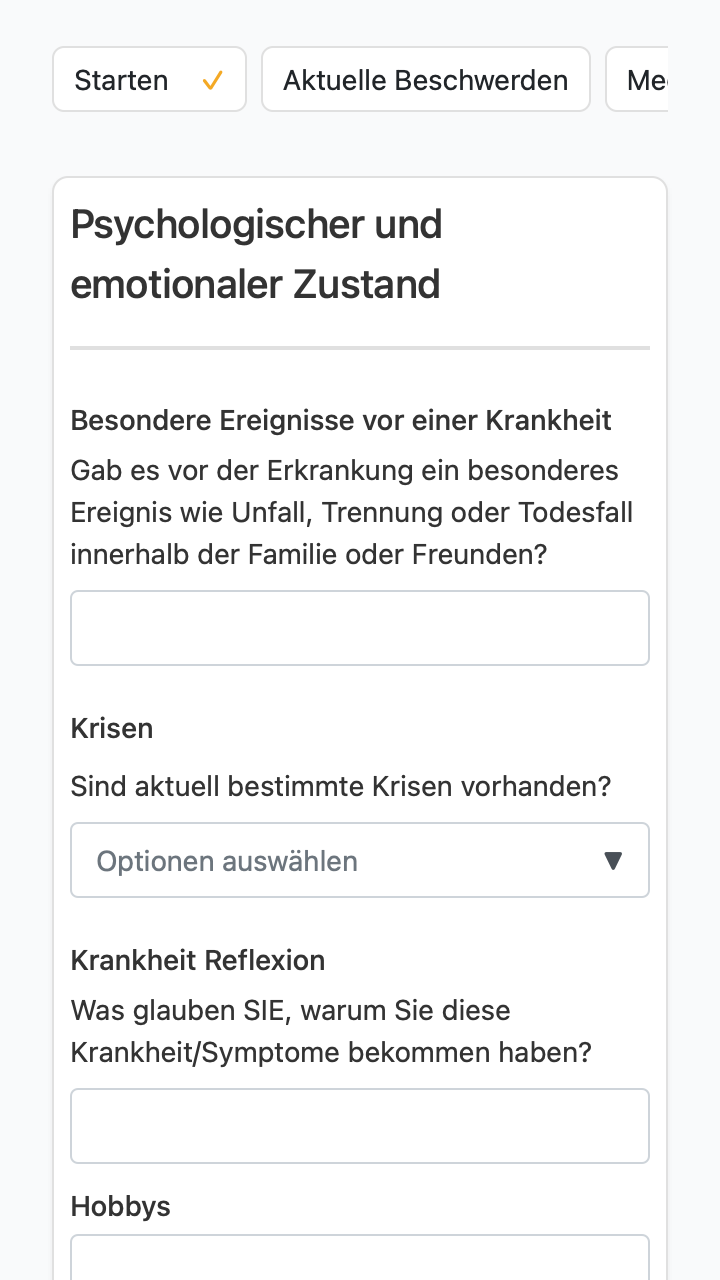Screen dimensions: 720x1280
Task: Click 'Sind aktuell bestimmte Krisen vorhanden?' text
Action: point(341,786)
